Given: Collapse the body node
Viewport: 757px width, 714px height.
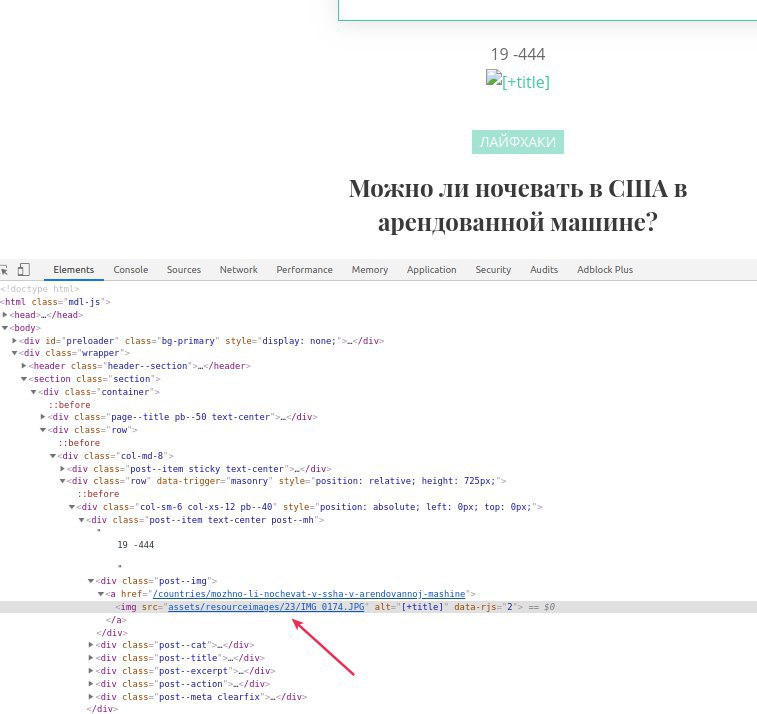Looking at the screenshot, I should point(5,327).
